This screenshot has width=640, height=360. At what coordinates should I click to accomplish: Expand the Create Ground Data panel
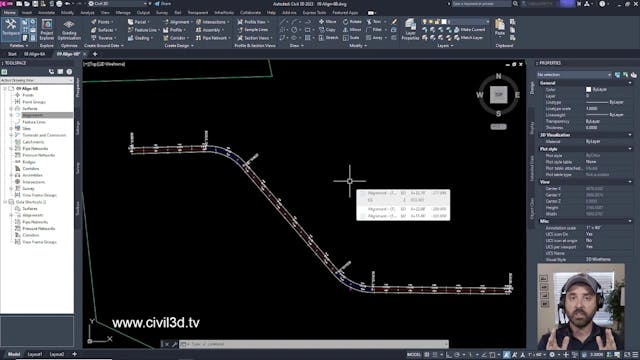tap(104, 46)
